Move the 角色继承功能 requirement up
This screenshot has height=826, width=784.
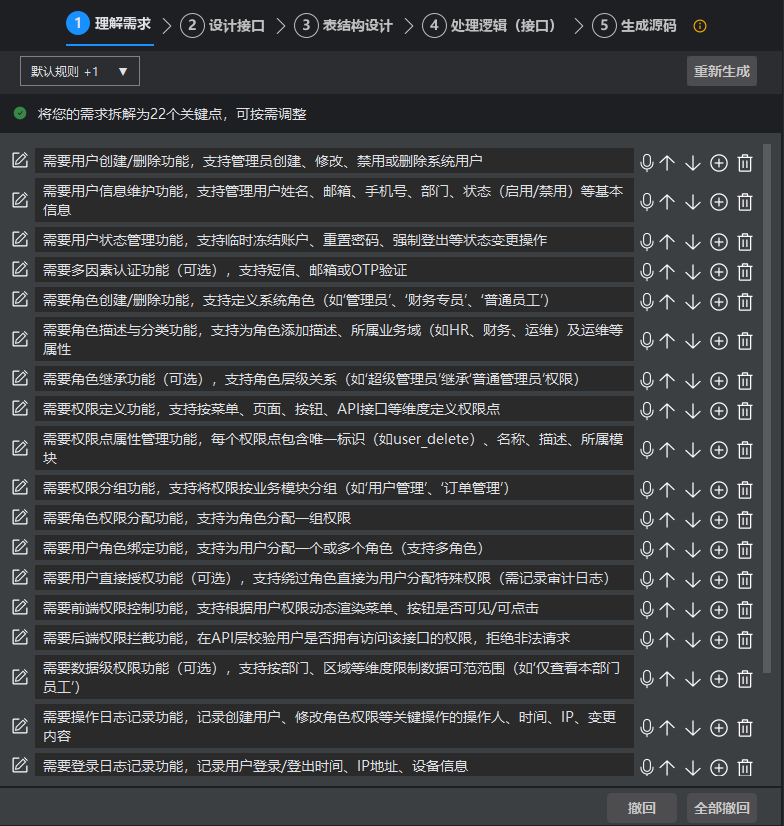[668, 380]
